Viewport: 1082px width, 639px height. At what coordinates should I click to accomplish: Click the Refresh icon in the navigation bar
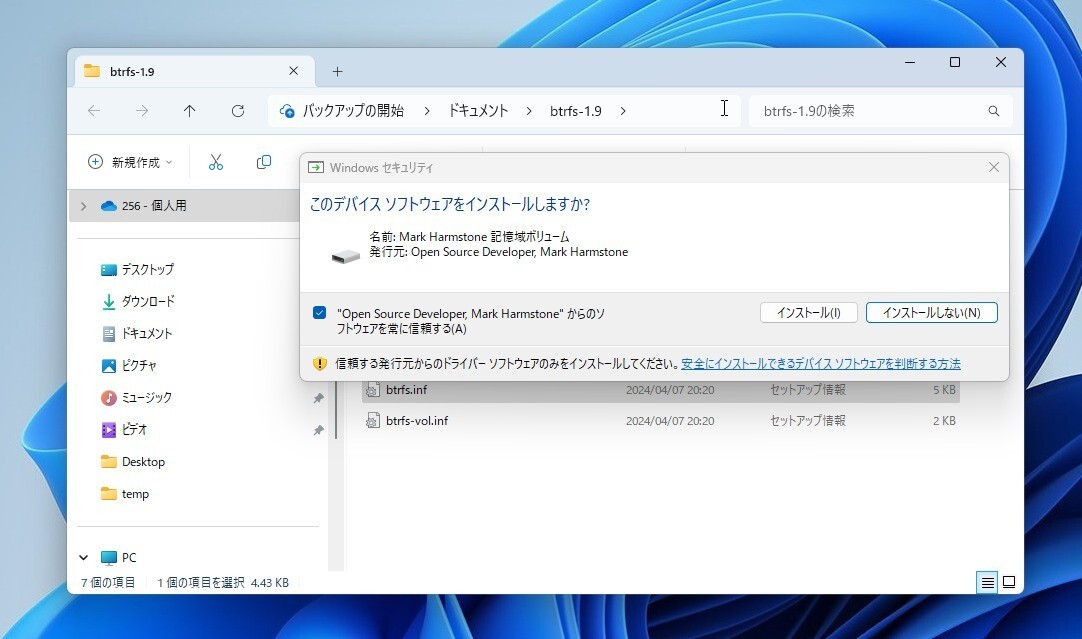237,111
